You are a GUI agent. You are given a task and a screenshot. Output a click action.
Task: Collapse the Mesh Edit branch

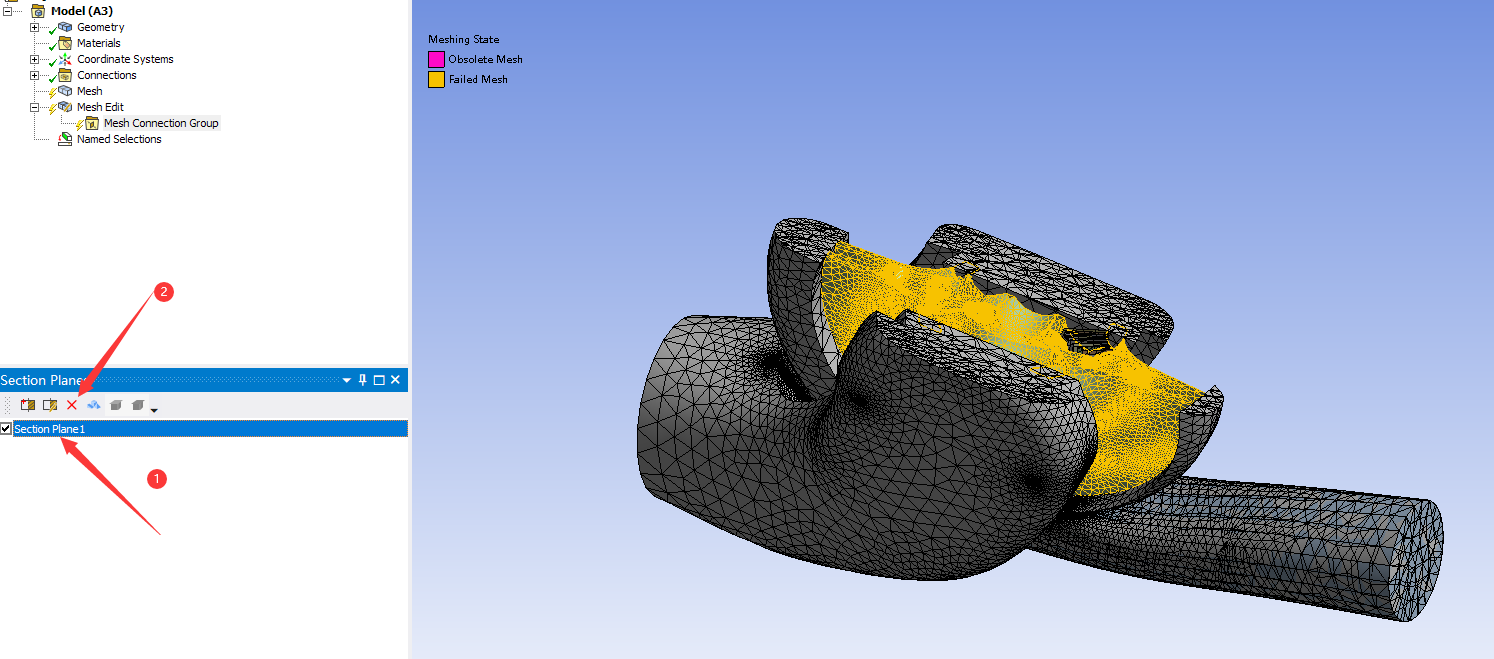click(33, 107)
